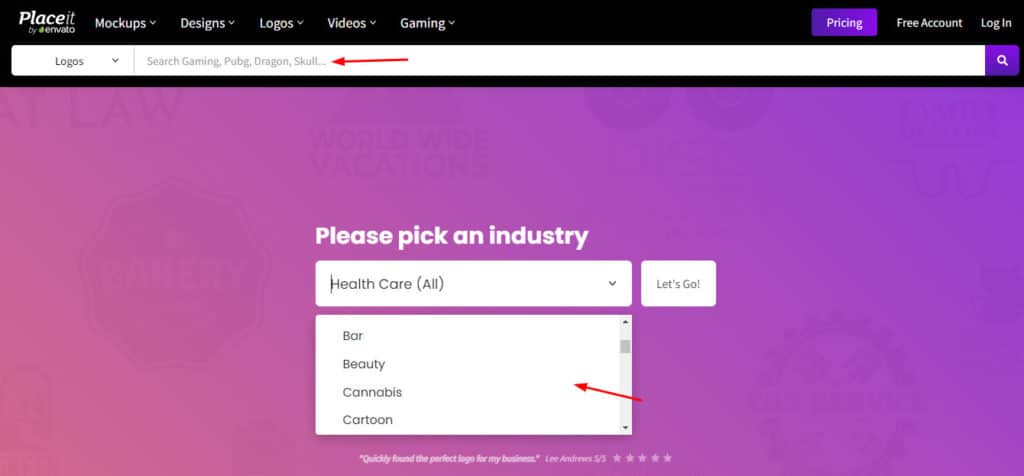Click the Free Account link
This screenshot has width=1024, height=476.
click(929, 23)
